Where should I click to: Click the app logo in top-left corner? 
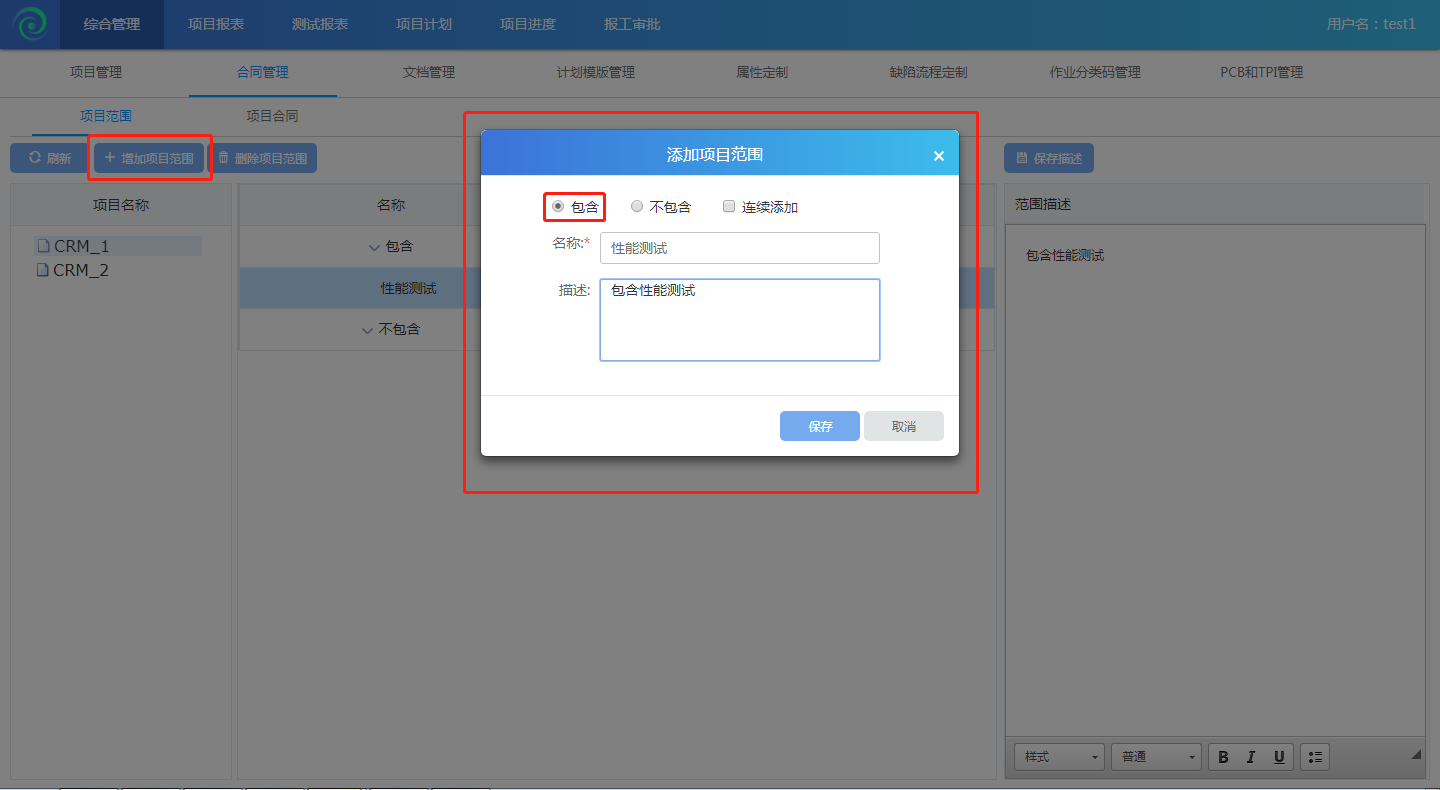coord(30,24)
